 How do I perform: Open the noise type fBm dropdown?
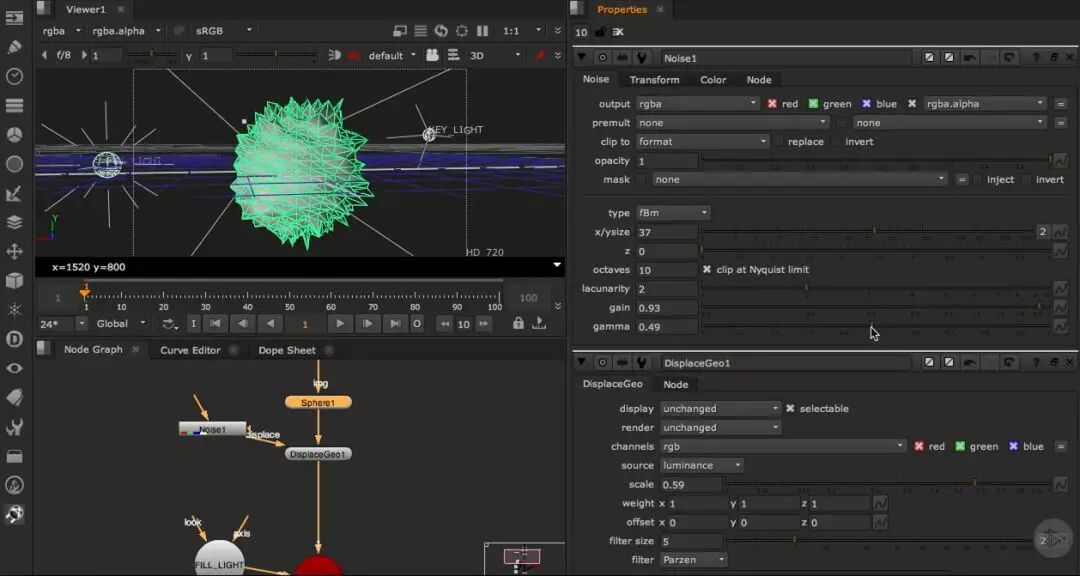[673, 213]
